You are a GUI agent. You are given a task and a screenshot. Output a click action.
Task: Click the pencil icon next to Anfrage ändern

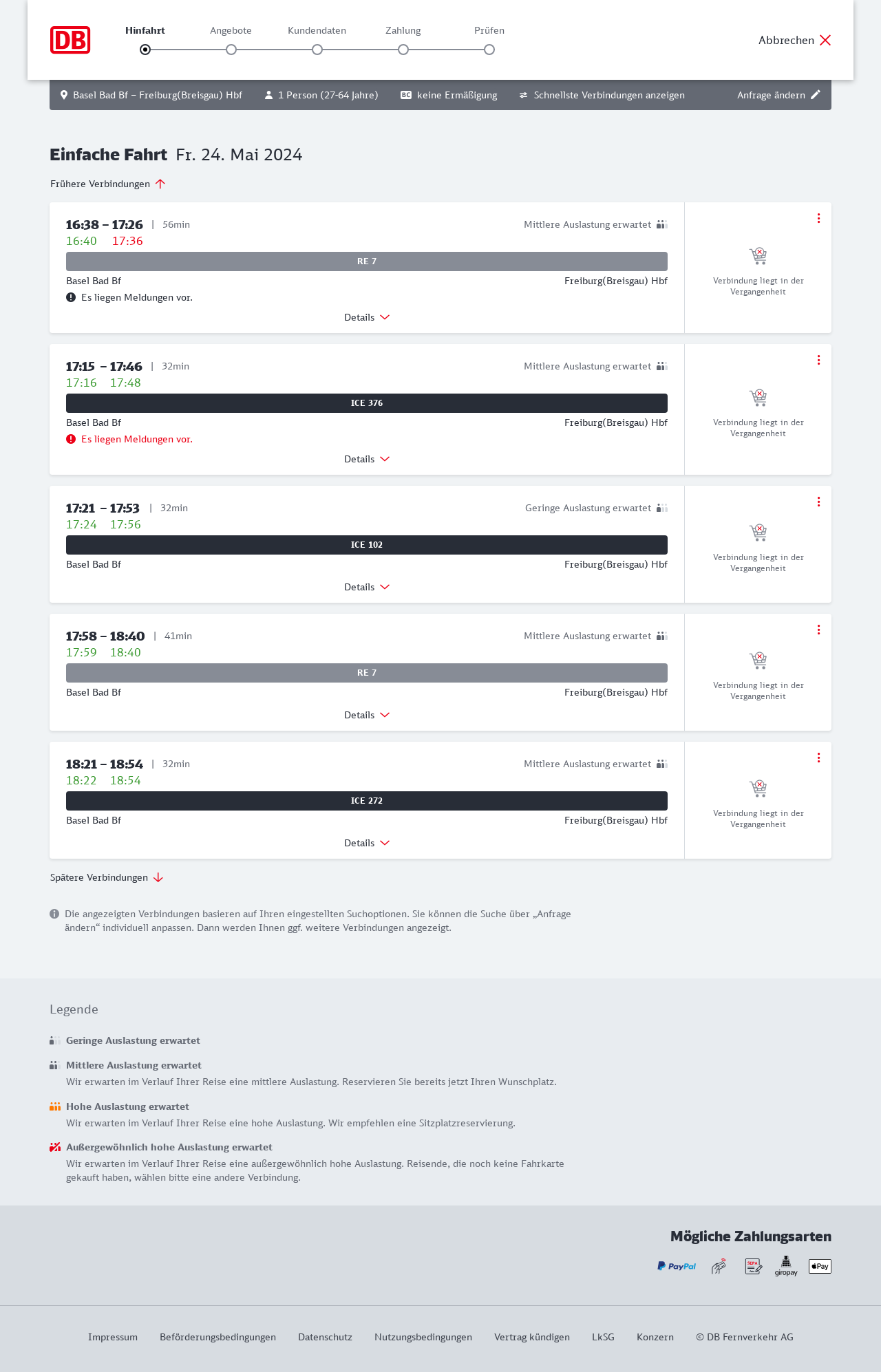click(x=816, y=95)
